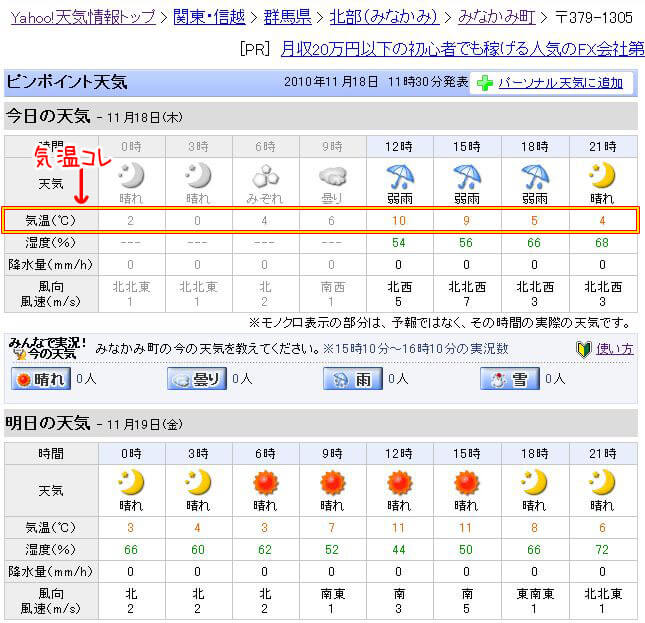Click the パーソナル天気に追加 link
This screenshot has width=645, height=623.
coord(560,83)
